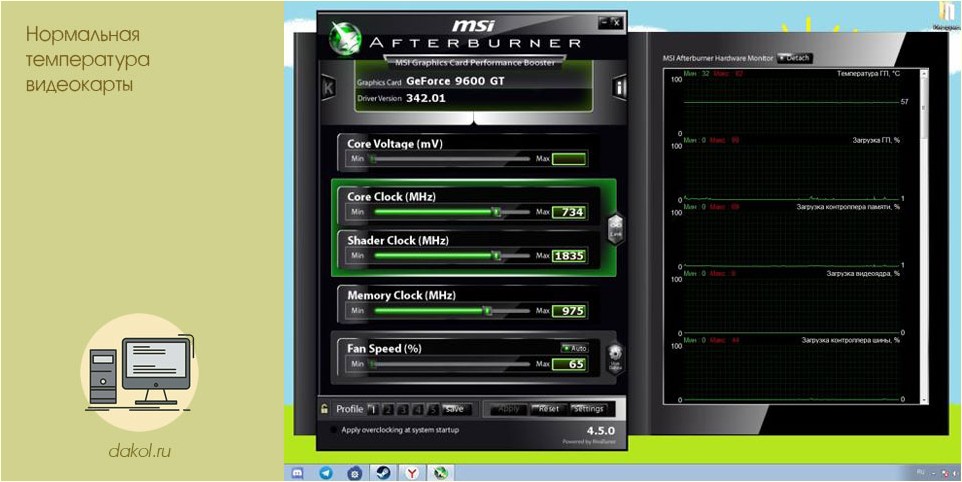962x482 pixels.
Task: Select profile slot 4
Action: [x=418, y=409]
